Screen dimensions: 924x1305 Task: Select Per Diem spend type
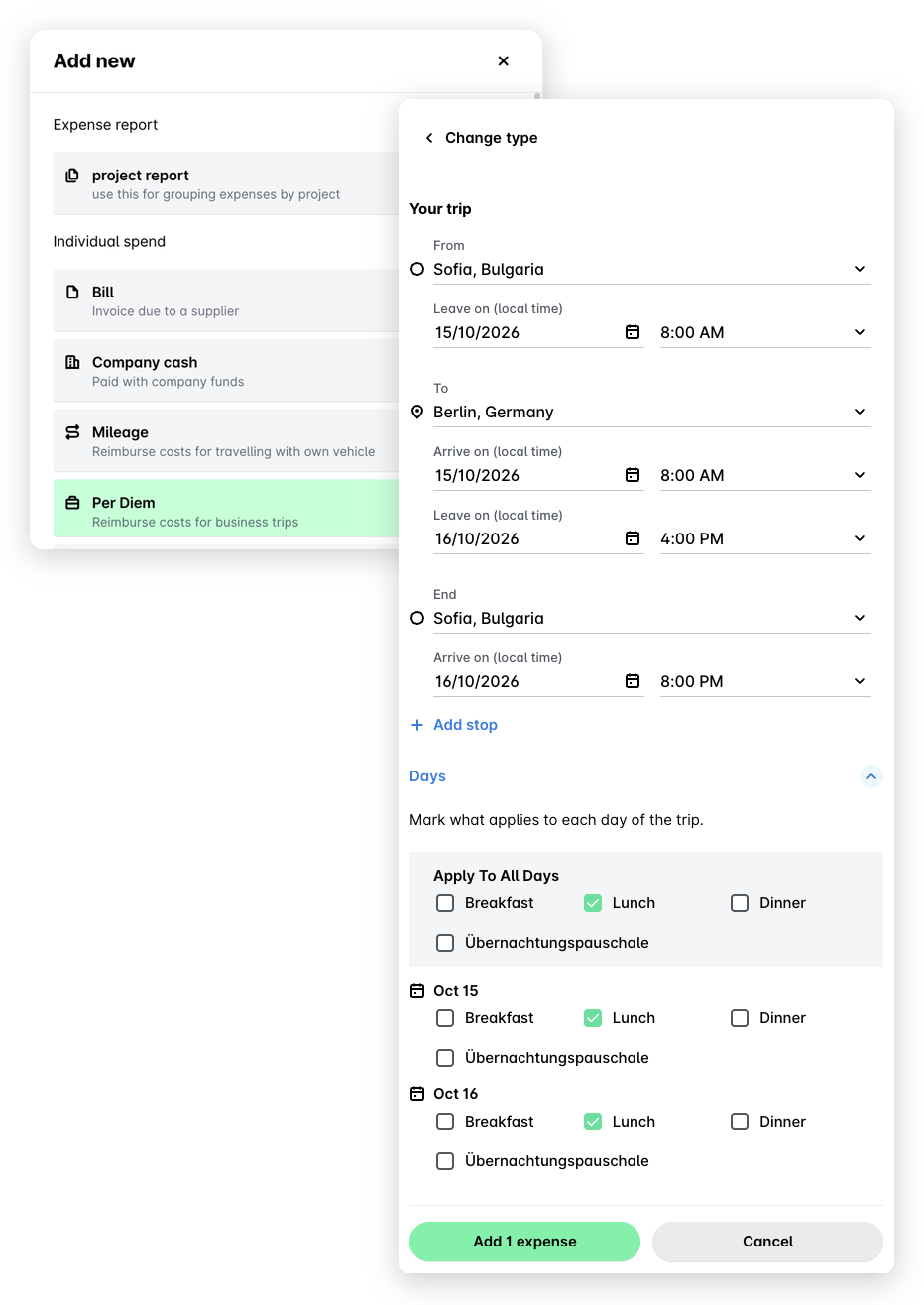[227, 509]
